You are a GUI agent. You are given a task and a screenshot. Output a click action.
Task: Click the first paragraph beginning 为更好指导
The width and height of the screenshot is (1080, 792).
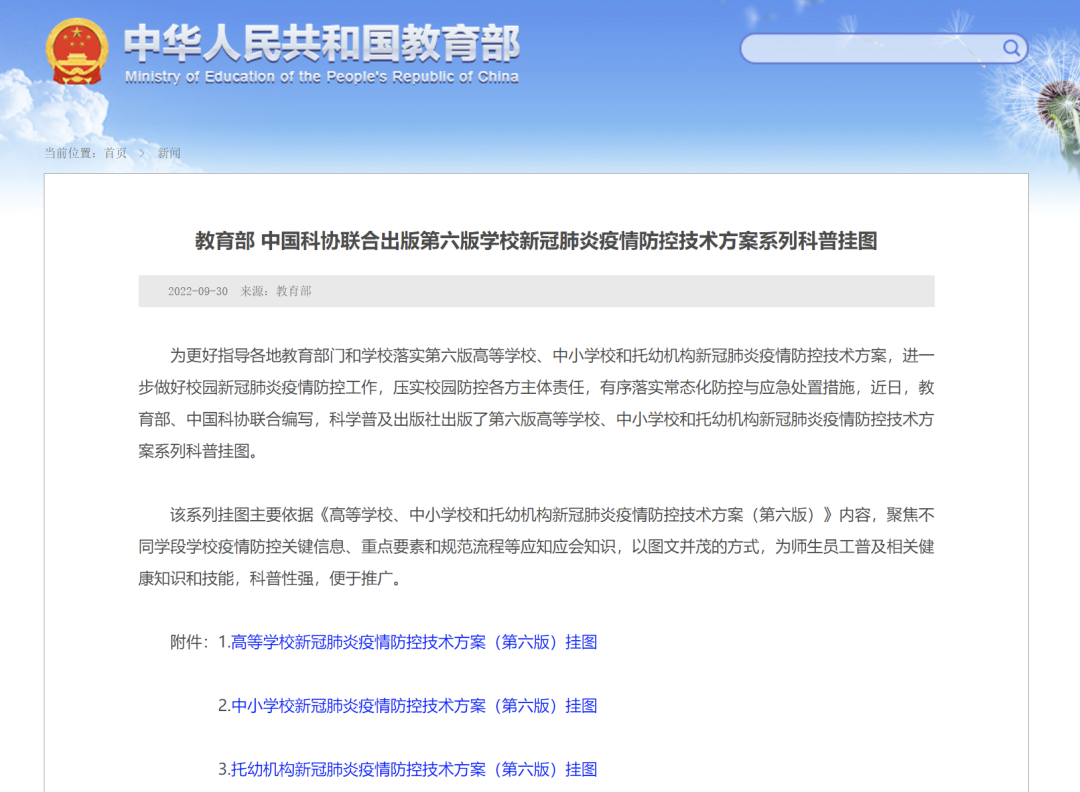coord(536,403)
